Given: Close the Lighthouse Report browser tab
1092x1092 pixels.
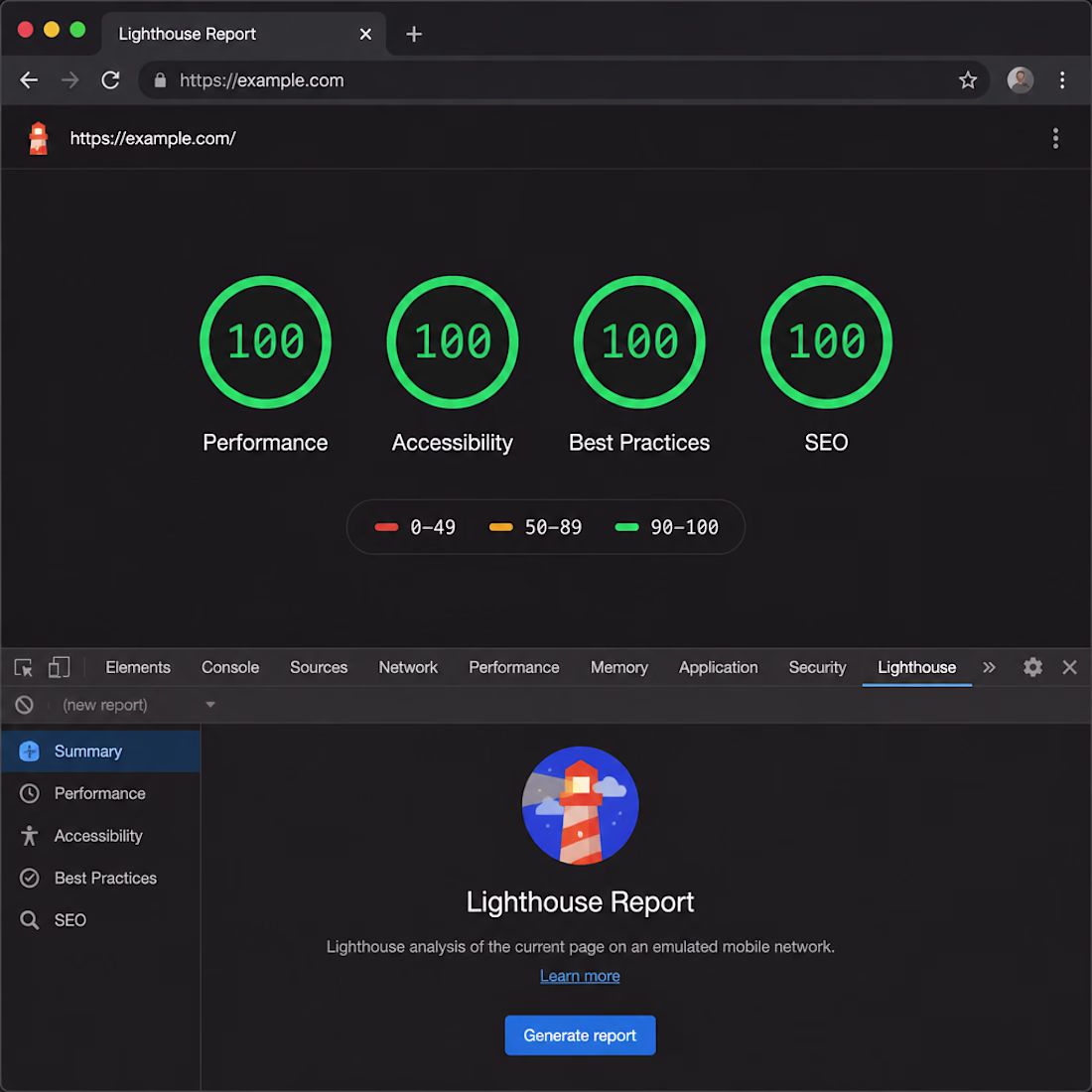Looking at the screenshot, I should pyautogui.click(x=365, y=34).
